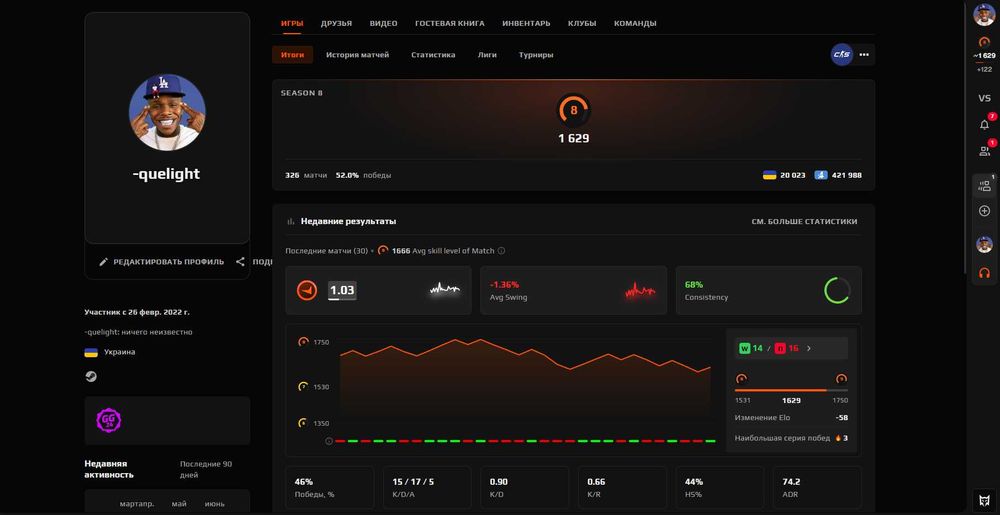
Task: Click the Ukraine flag under profile bio
Action: (x=91, y=352)
